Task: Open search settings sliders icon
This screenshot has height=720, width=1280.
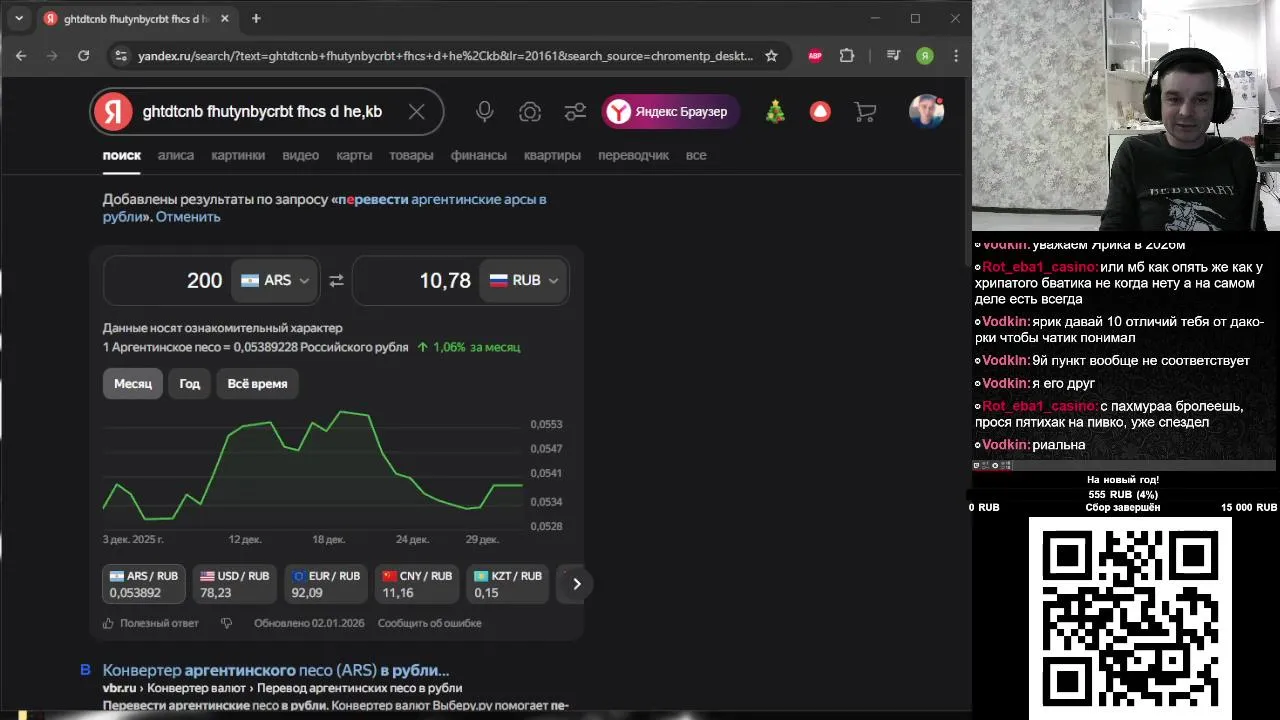Action: (x=575, y=112)
